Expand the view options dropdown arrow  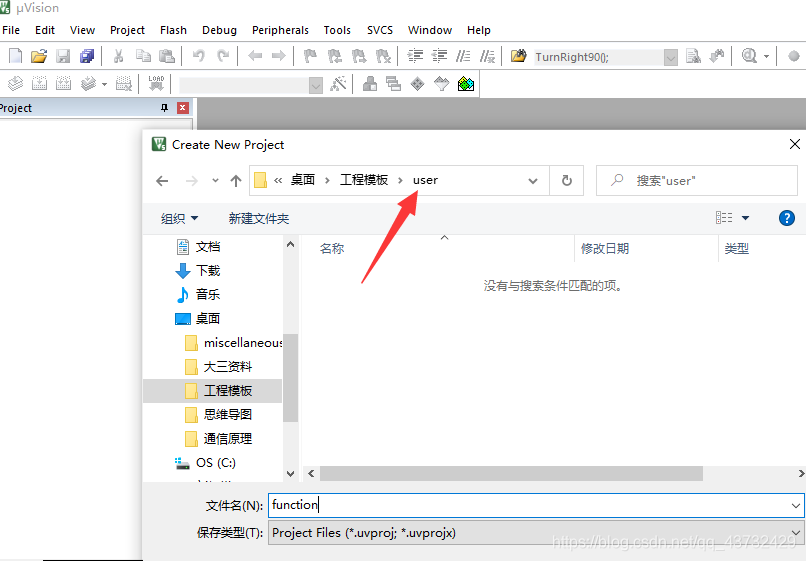(745, 218)
